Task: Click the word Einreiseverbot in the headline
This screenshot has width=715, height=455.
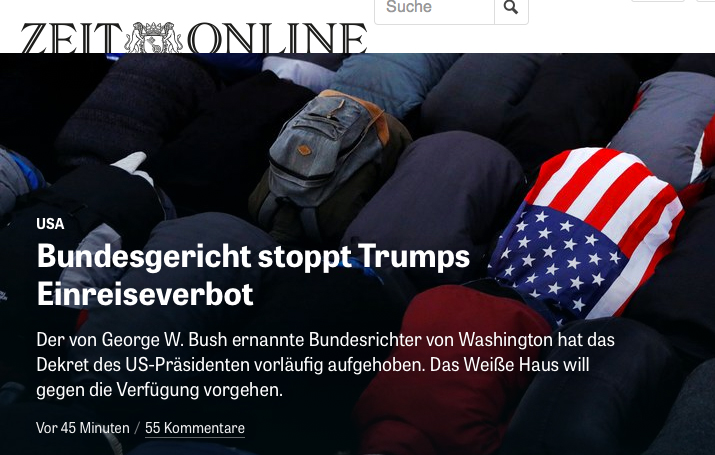Action: pyautogui.click(x=145, y=294)
